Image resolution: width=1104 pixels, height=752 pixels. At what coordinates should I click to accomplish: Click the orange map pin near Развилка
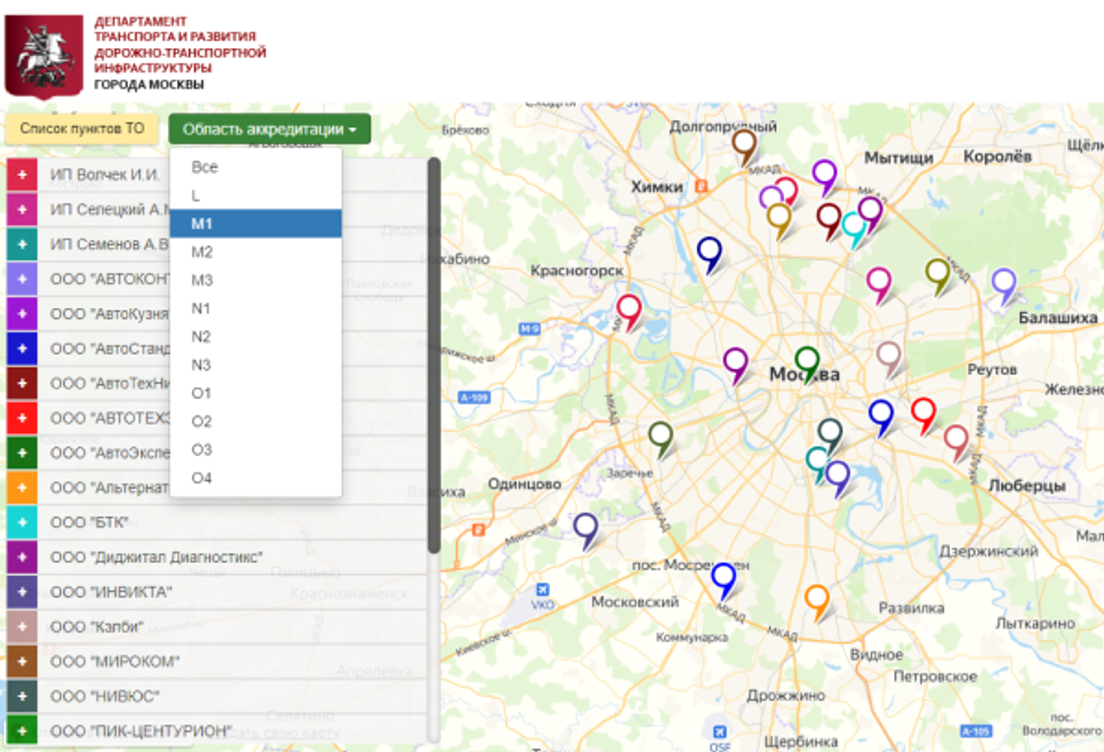pyautogui.click(x=817, y=601)
